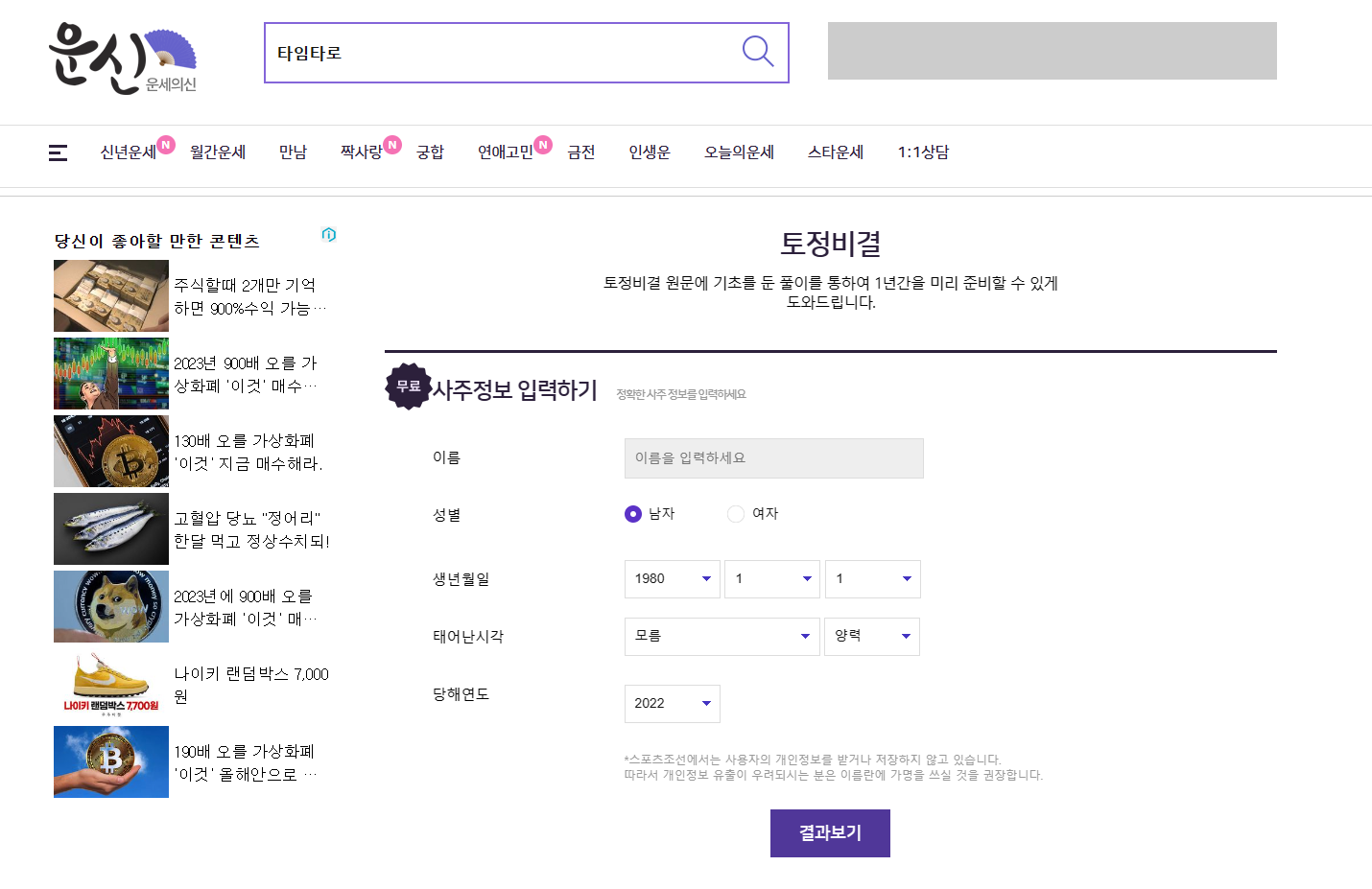Open the birth day dropdown
The image size is (1372, 889).
point(872,578)
